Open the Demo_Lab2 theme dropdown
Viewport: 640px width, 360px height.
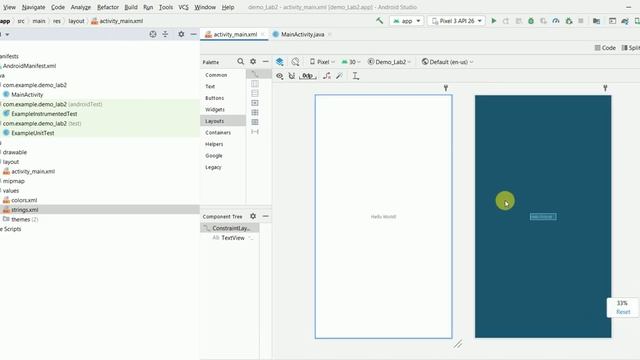pyautogui.click(x=389, y=62)
